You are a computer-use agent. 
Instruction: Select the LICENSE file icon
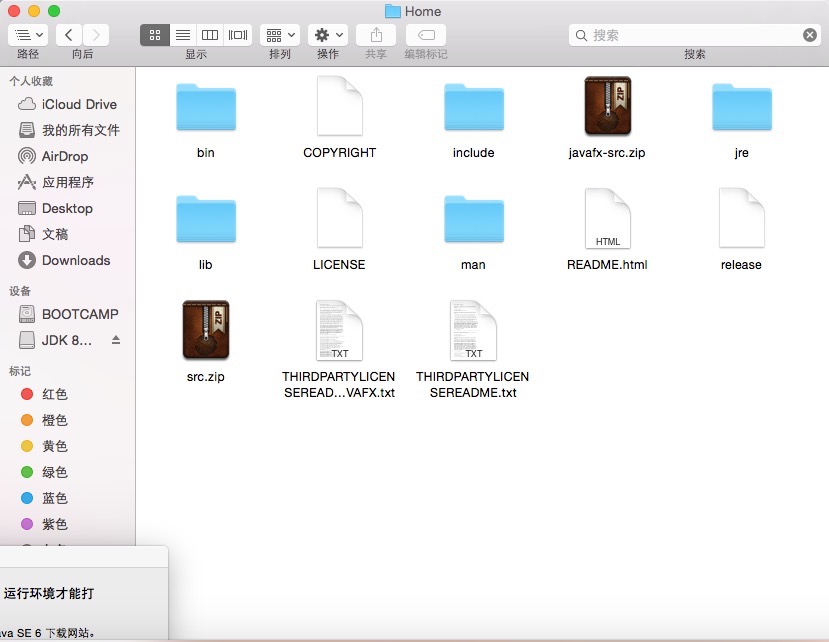(x=339, y=218)
